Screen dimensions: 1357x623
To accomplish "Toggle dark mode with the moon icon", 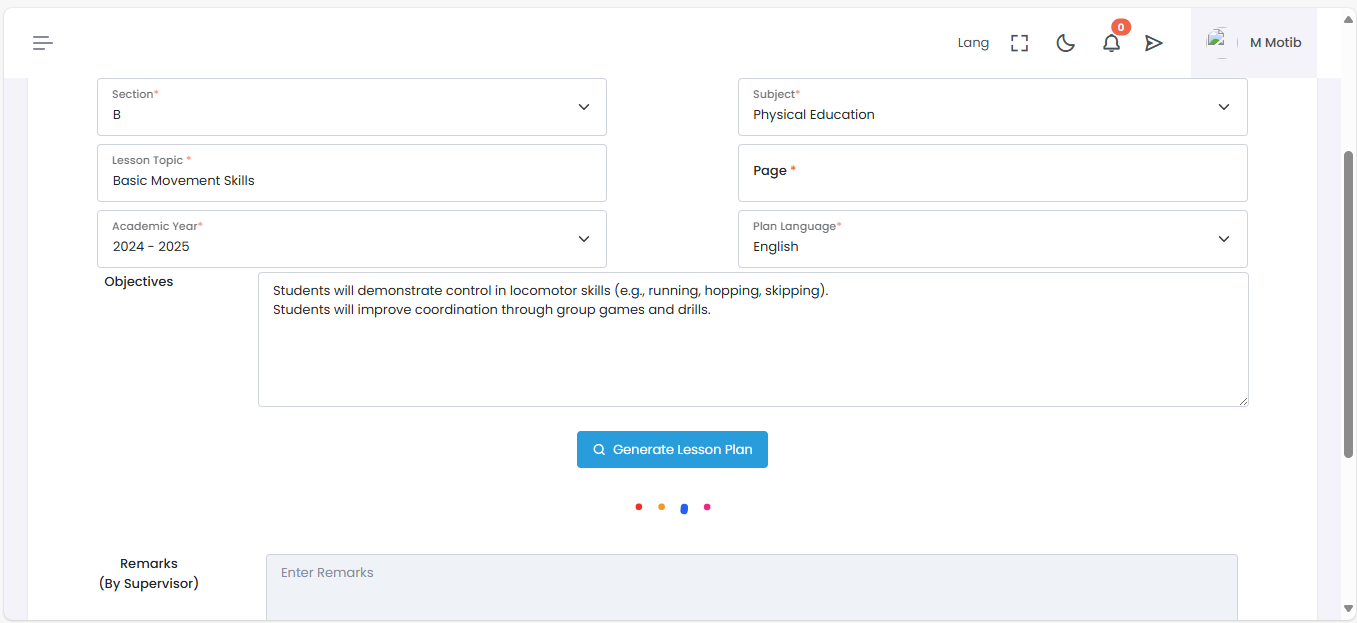I will 1065,42.
